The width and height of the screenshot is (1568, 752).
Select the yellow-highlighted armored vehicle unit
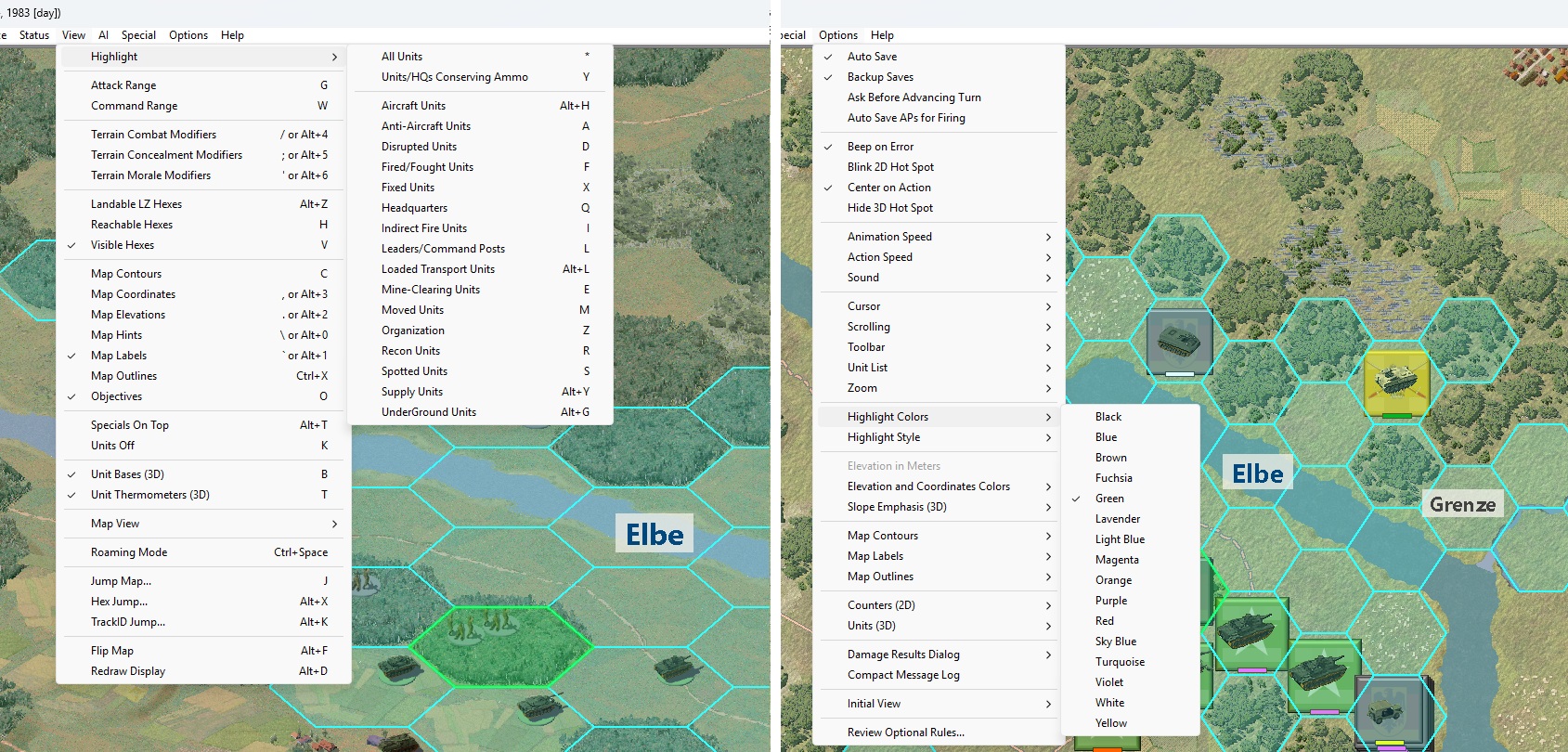pos(1396,382)
